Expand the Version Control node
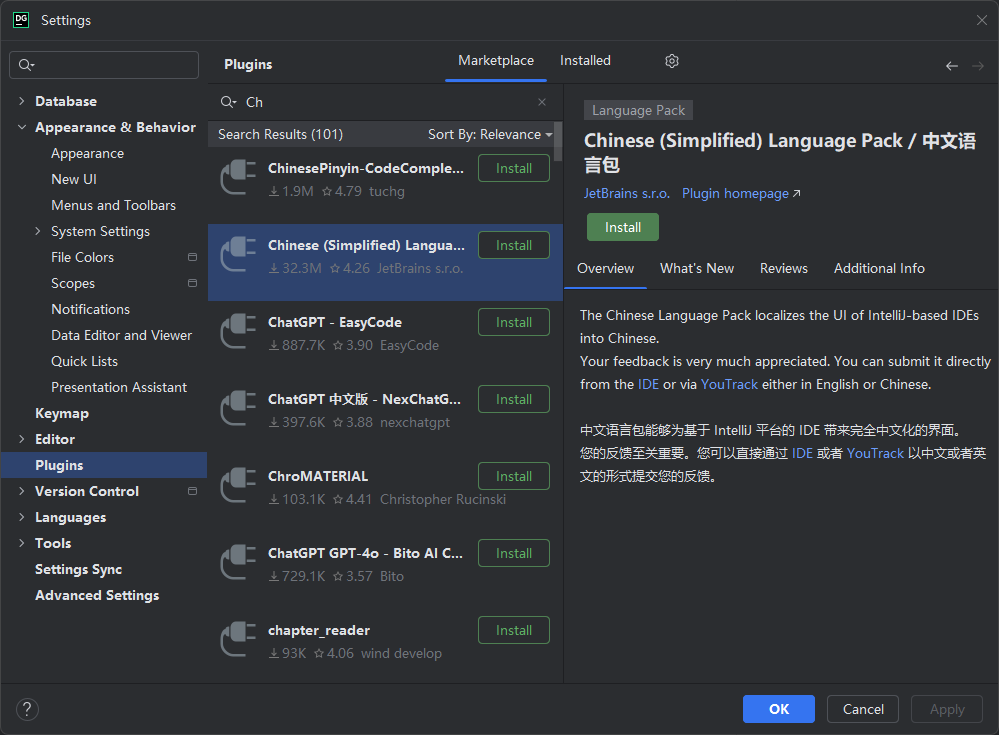999x735 pixels. click(22, 491)
